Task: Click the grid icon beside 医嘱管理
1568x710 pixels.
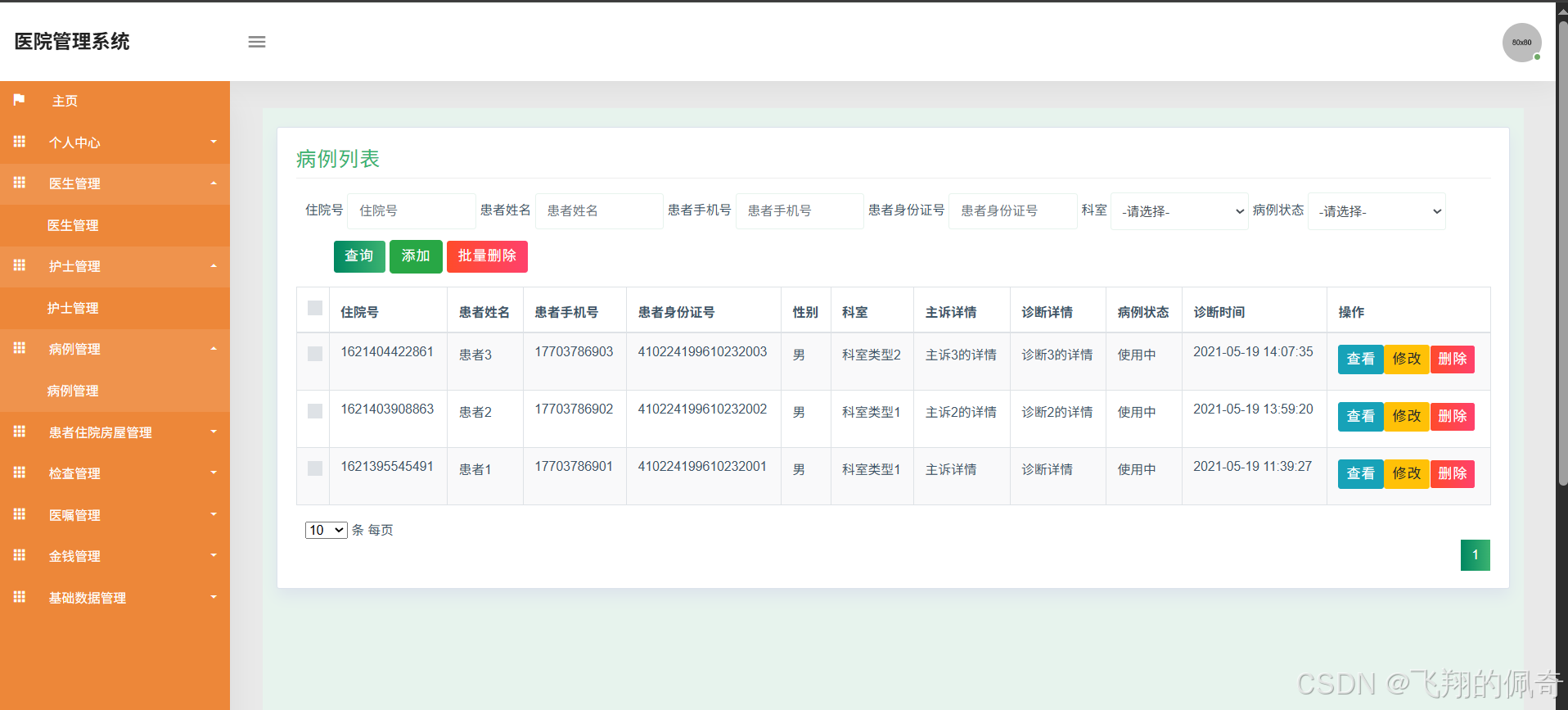Action: [20, 514]
